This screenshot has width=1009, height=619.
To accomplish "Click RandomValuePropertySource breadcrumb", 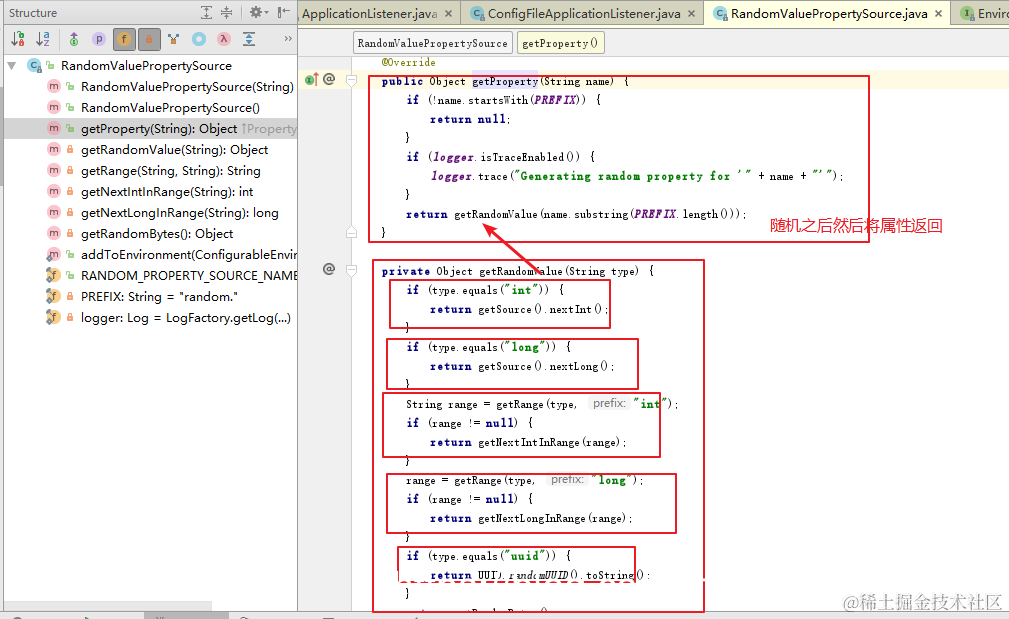I will pyautogui.click(x=432, y=43).
